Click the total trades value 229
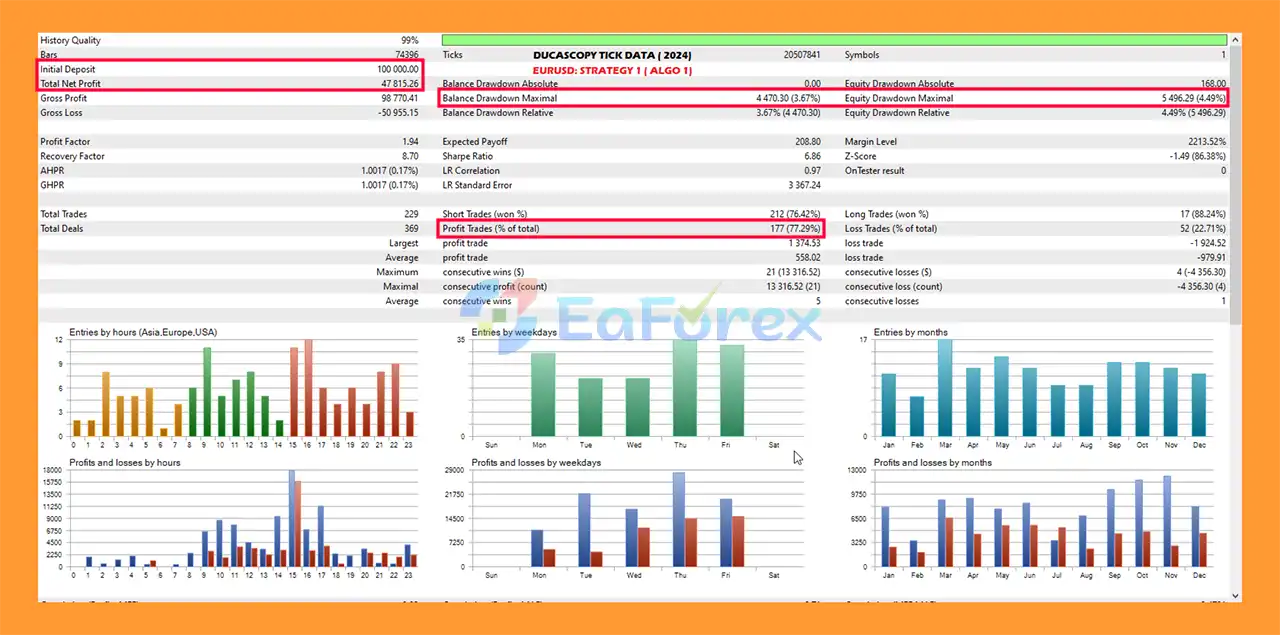Screen dimensions: 1280x635 [411, 214]
